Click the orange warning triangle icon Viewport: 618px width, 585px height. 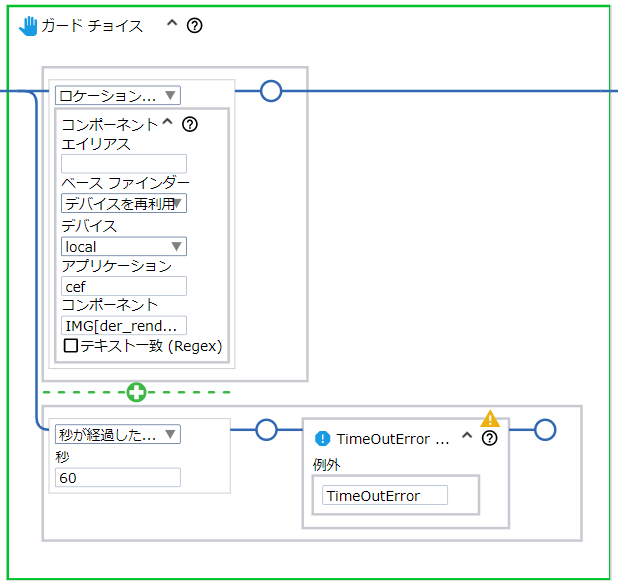pyautogui.click(x=490, y=418)
